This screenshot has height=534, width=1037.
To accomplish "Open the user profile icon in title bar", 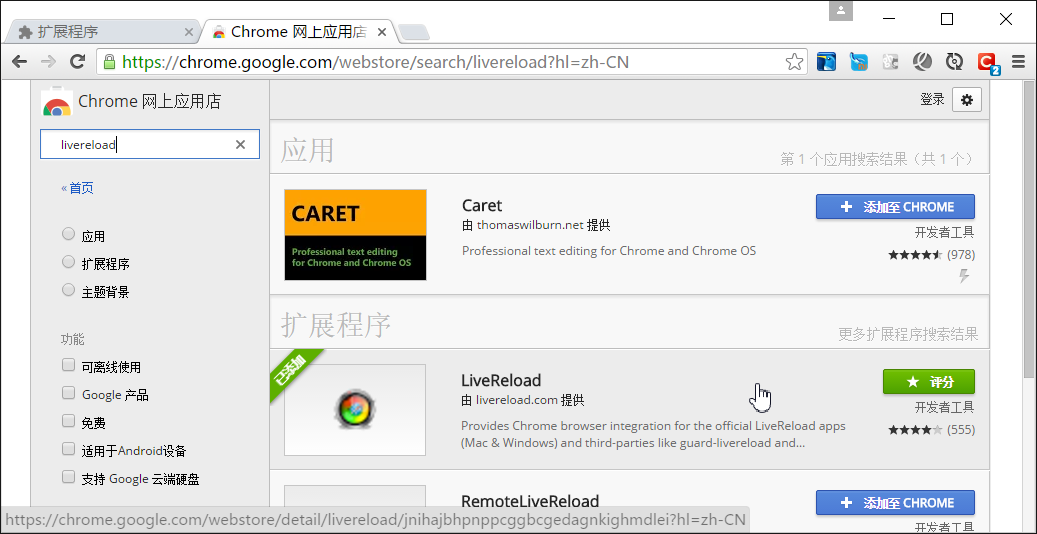I will click(x=841, y=11).
